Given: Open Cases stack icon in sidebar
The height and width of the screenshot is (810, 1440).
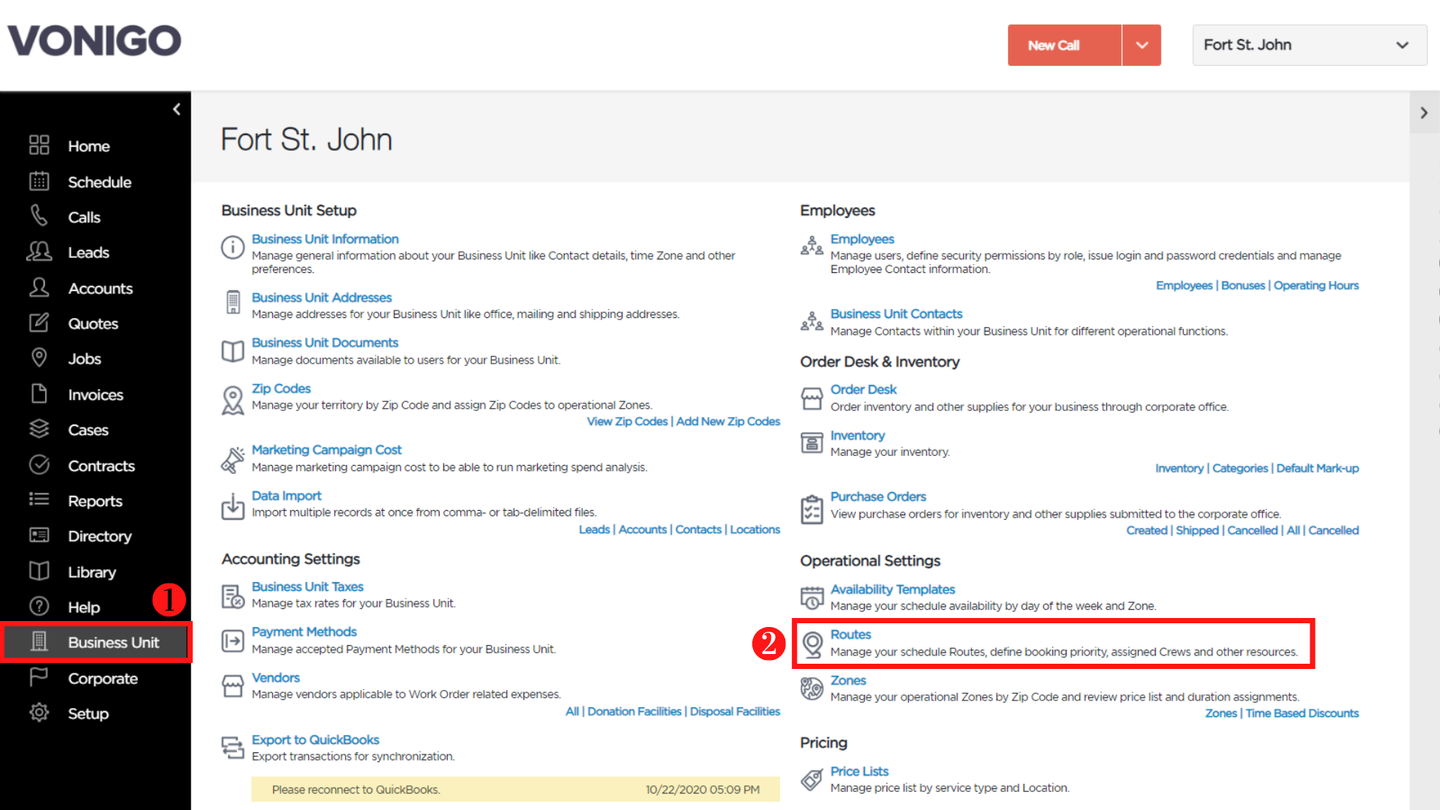Looking at the screenshot, I should click(x=39, y=429).
